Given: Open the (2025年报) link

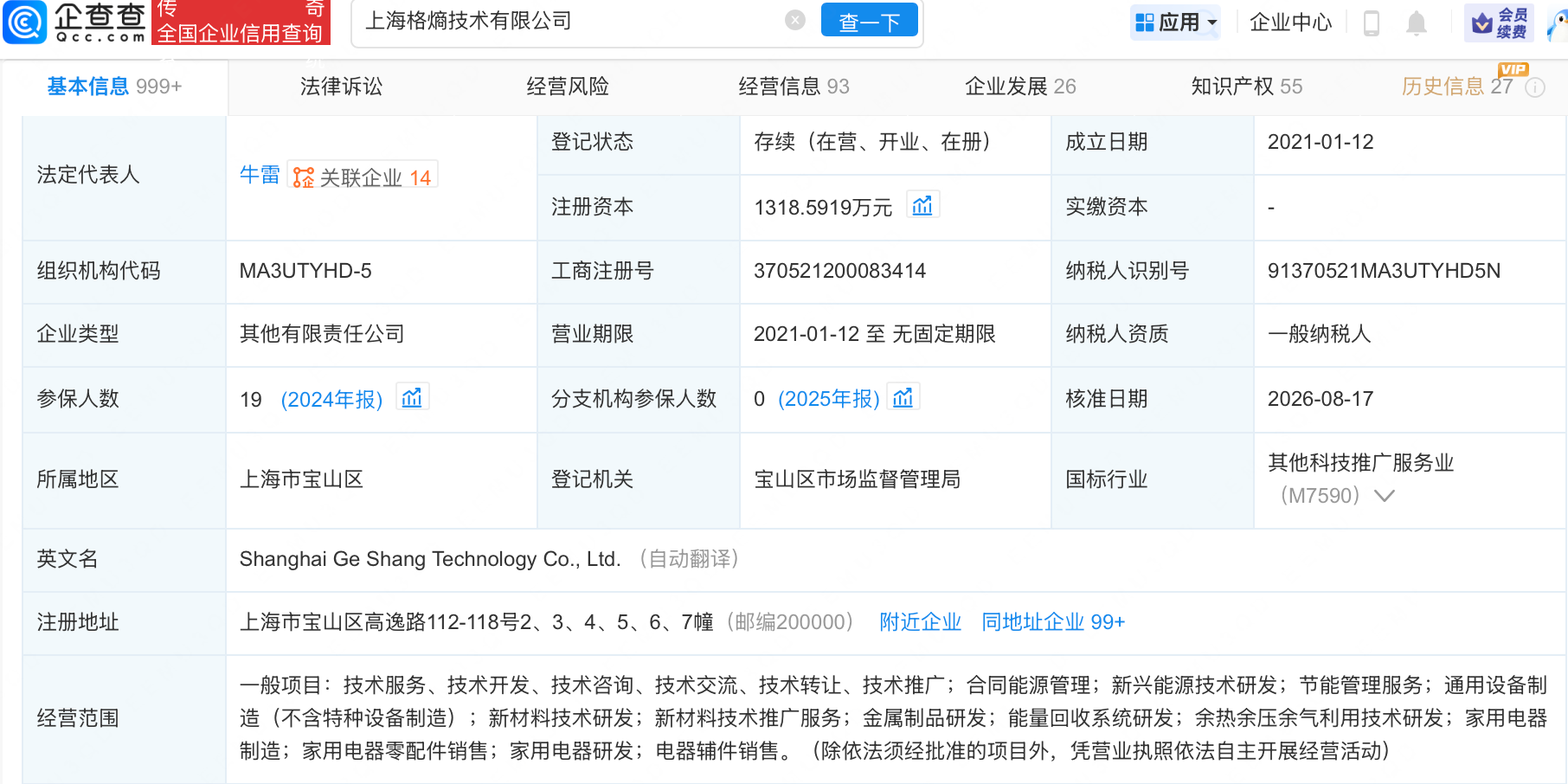Looking at the screenshot, I should tap(828, 399).
